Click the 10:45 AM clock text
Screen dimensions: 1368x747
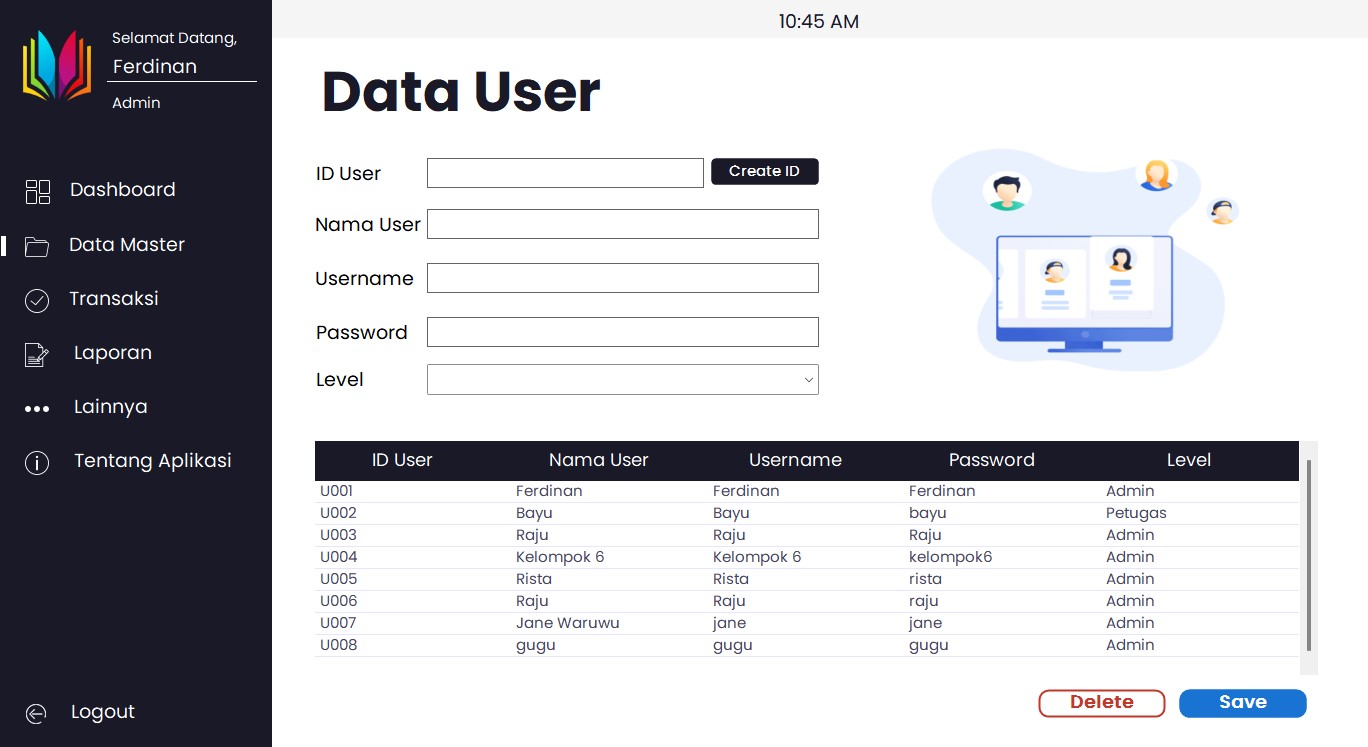click(819, 21)
